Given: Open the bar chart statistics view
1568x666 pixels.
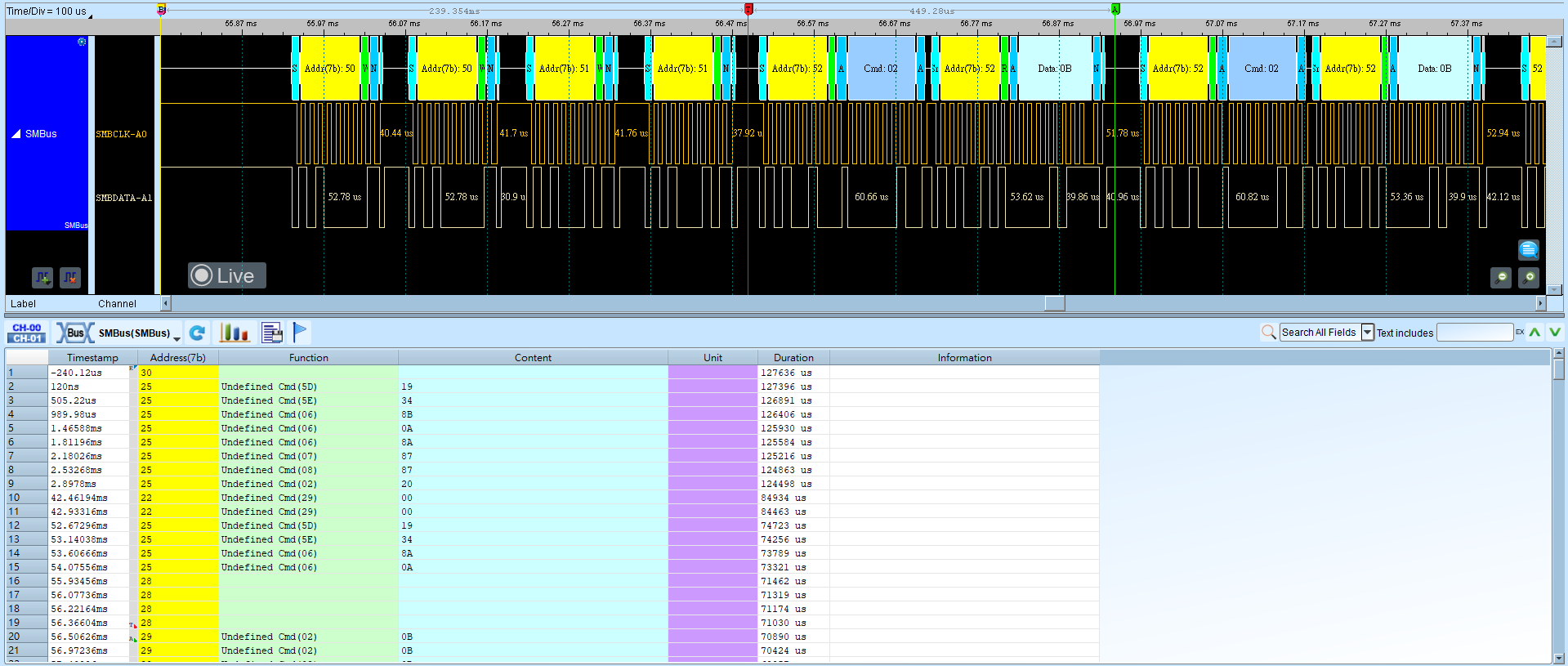Looking at the screenshot, I should pos(235,333).
